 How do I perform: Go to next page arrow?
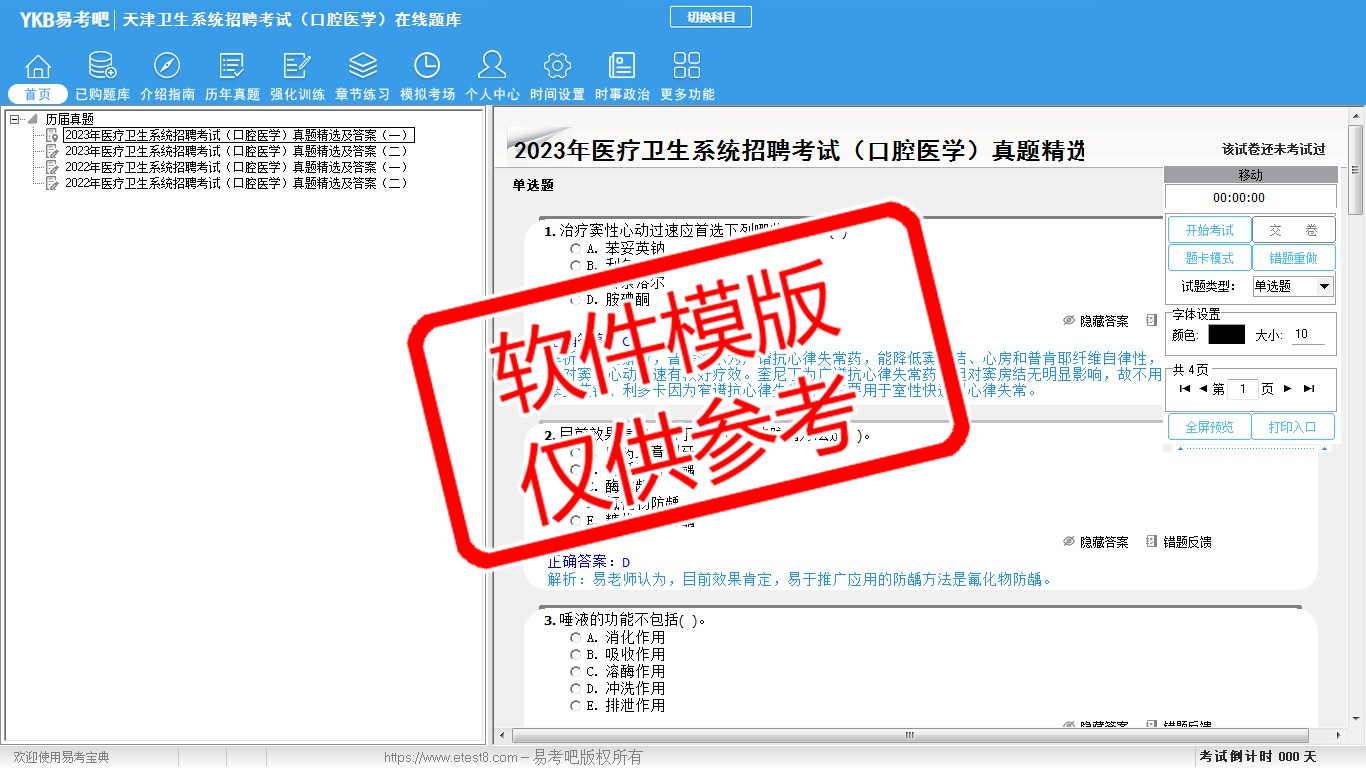point(1287,389)
